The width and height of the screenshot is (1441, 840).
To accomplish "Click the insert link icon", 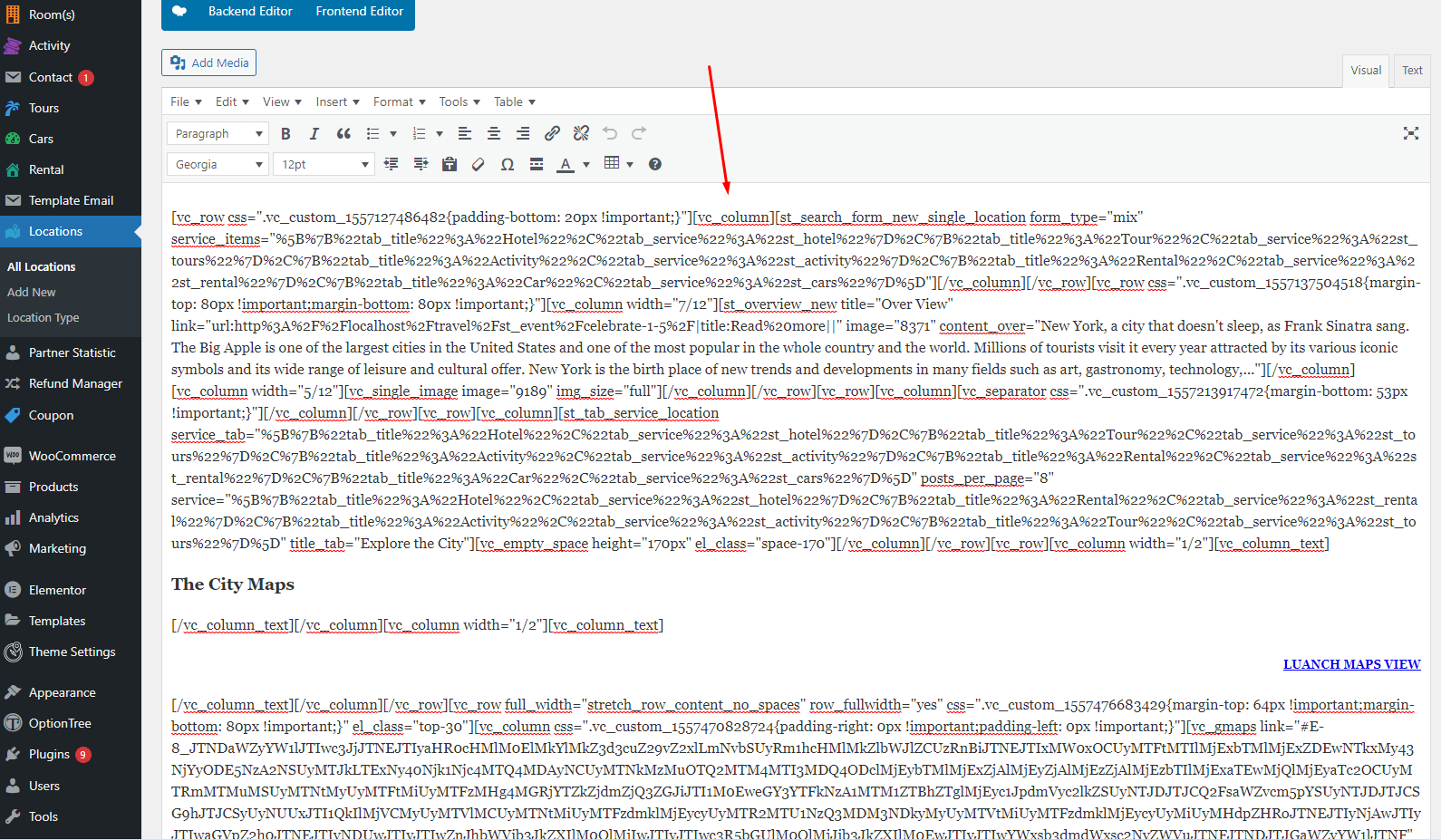I will (x=552, y=134).
